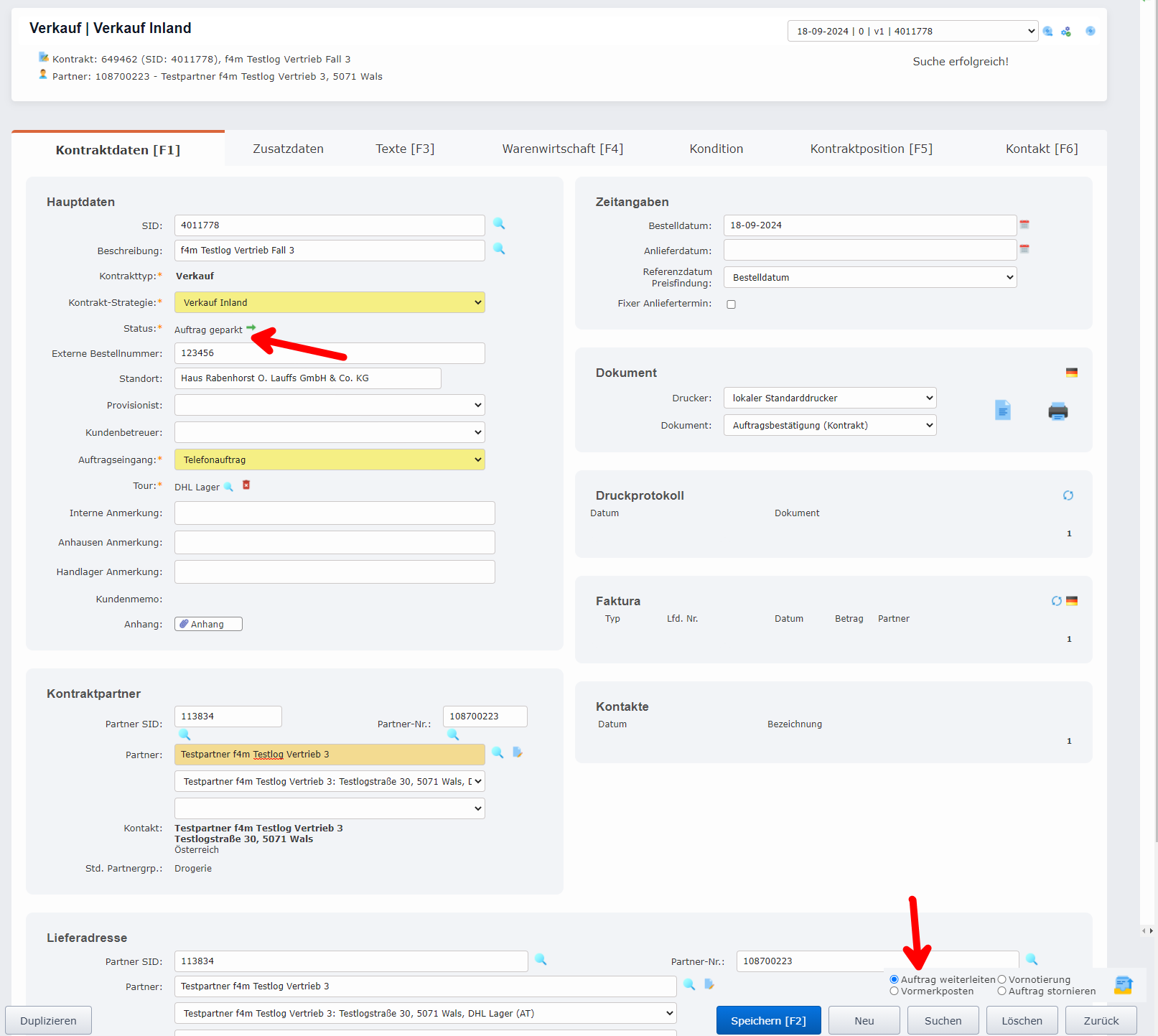
Task: Refresh the Druckprotokoll list
Action: click(x=1068, y=495)
